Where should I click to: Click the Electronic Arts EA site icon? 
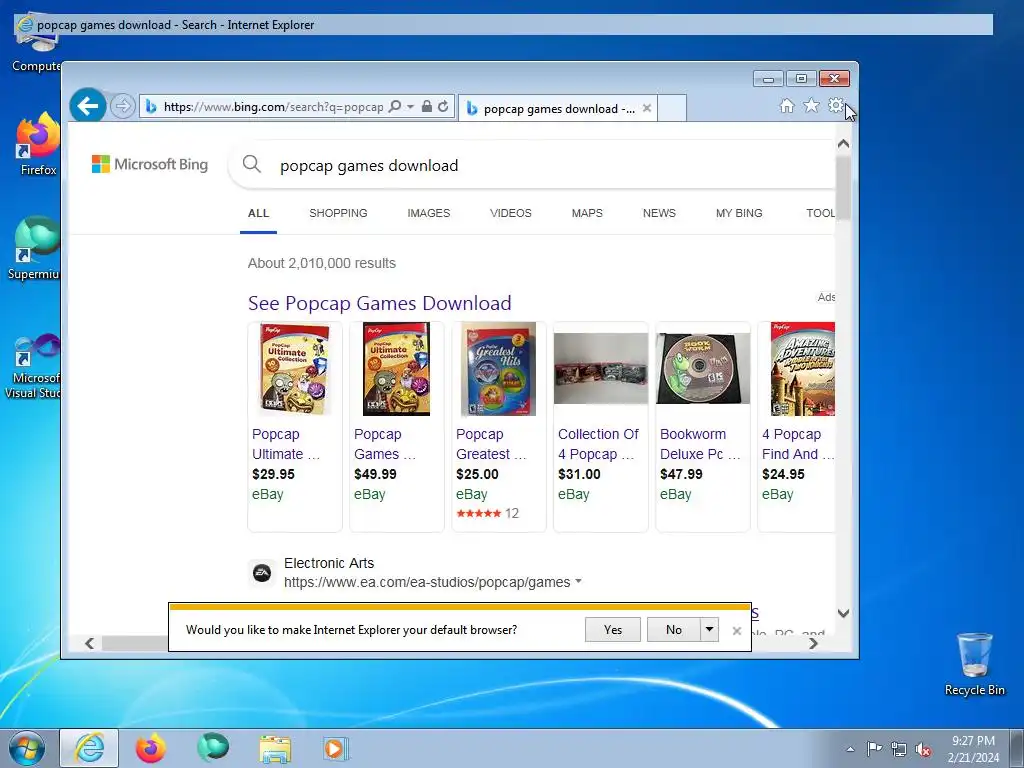pyautogui.click(x=262, y=573)
